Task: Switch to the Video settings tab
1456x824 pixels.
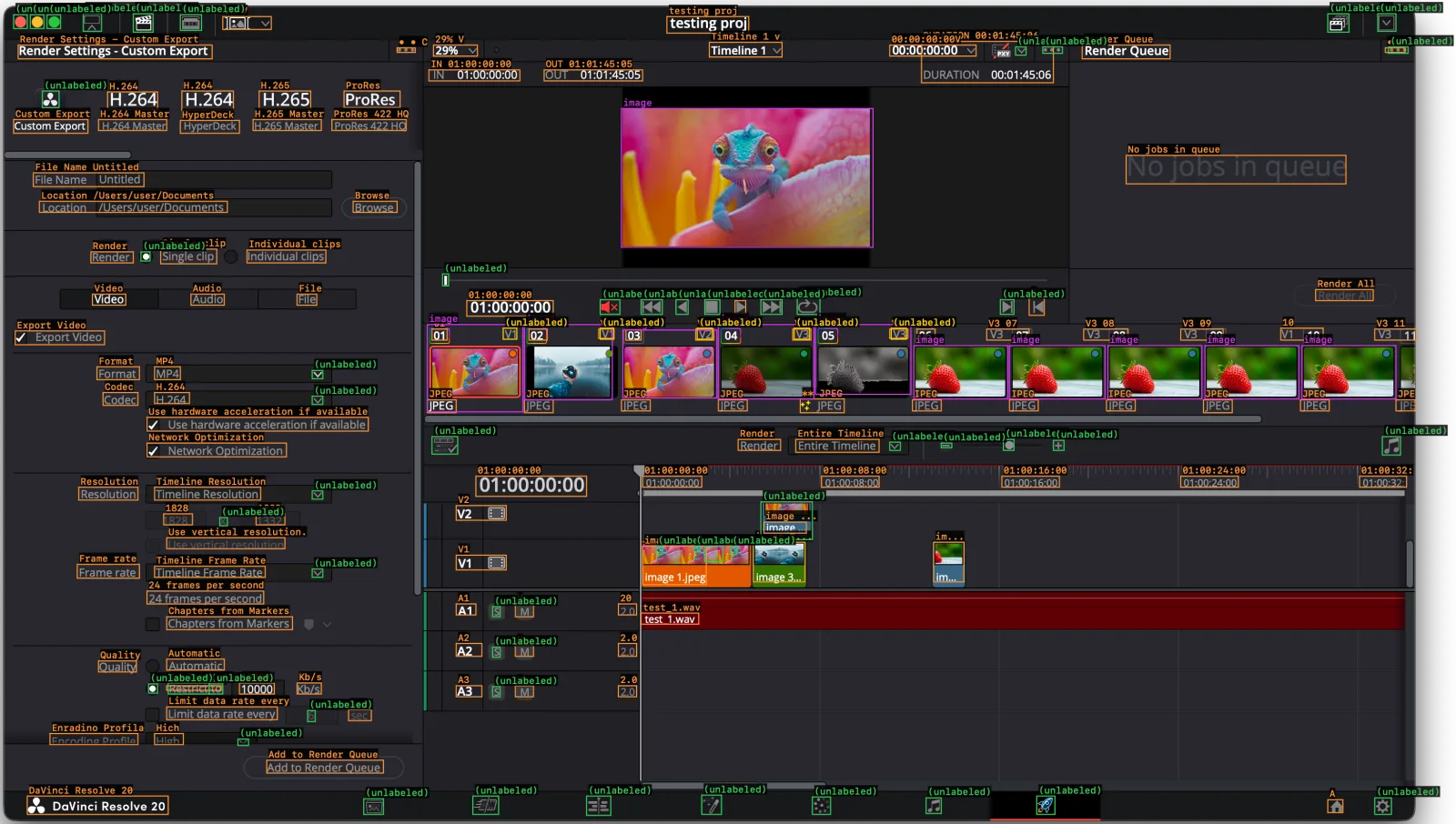Action: point(108,299)
